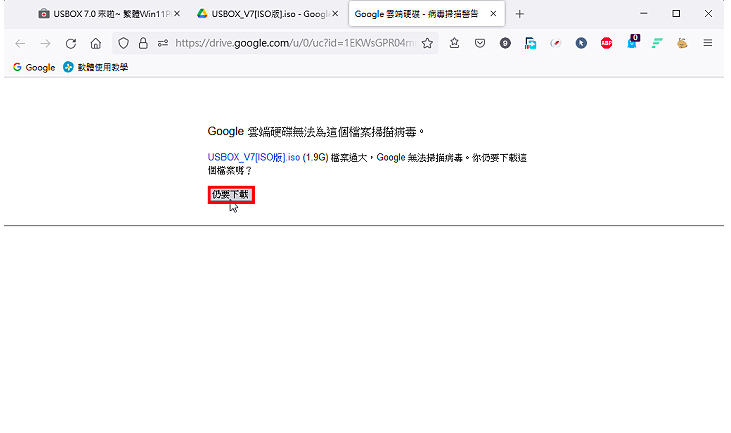The image size is (731, 433).
Task: Open the Adblock Plus extension
Action: pos(606,43)
